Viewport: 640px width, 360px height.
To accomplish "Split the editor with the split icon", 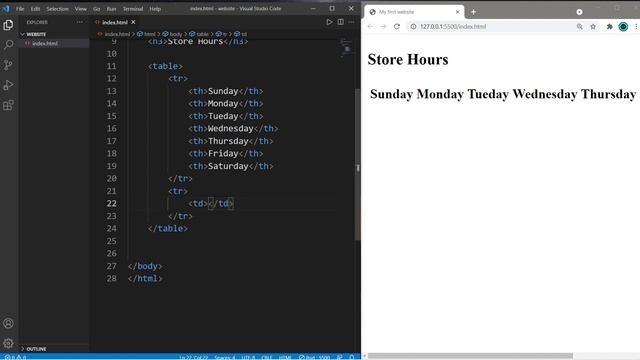I will pyautogui.click(x=340, y=22).
